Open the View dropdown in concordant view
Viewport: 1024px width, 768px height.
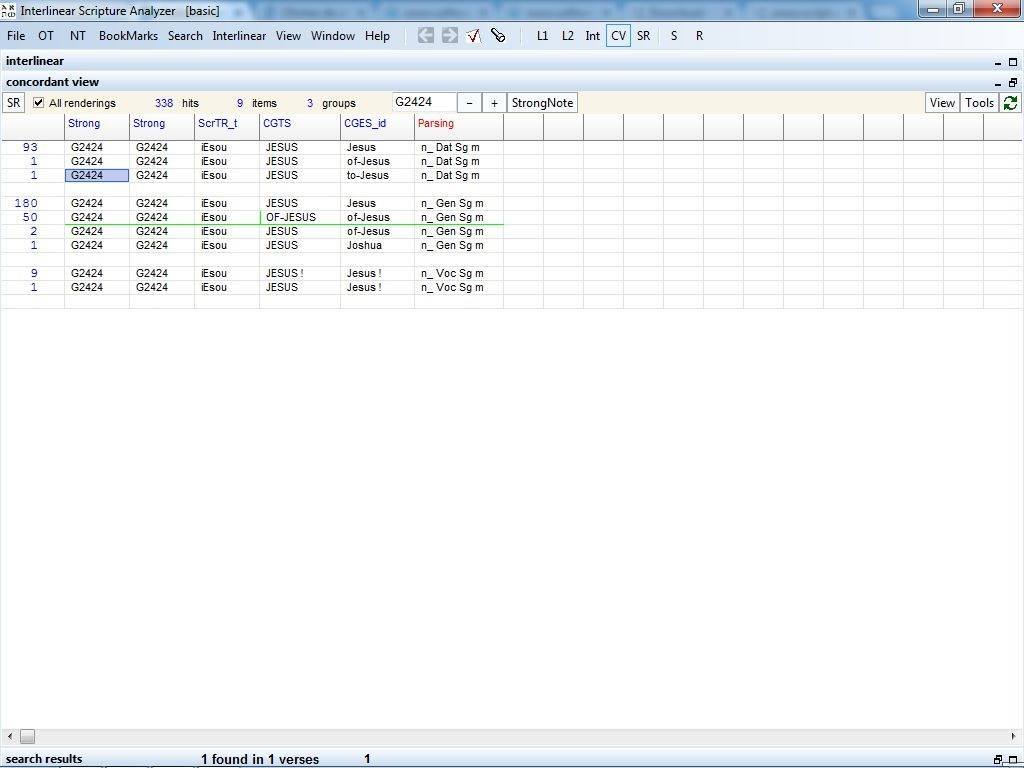coord(941,102)
